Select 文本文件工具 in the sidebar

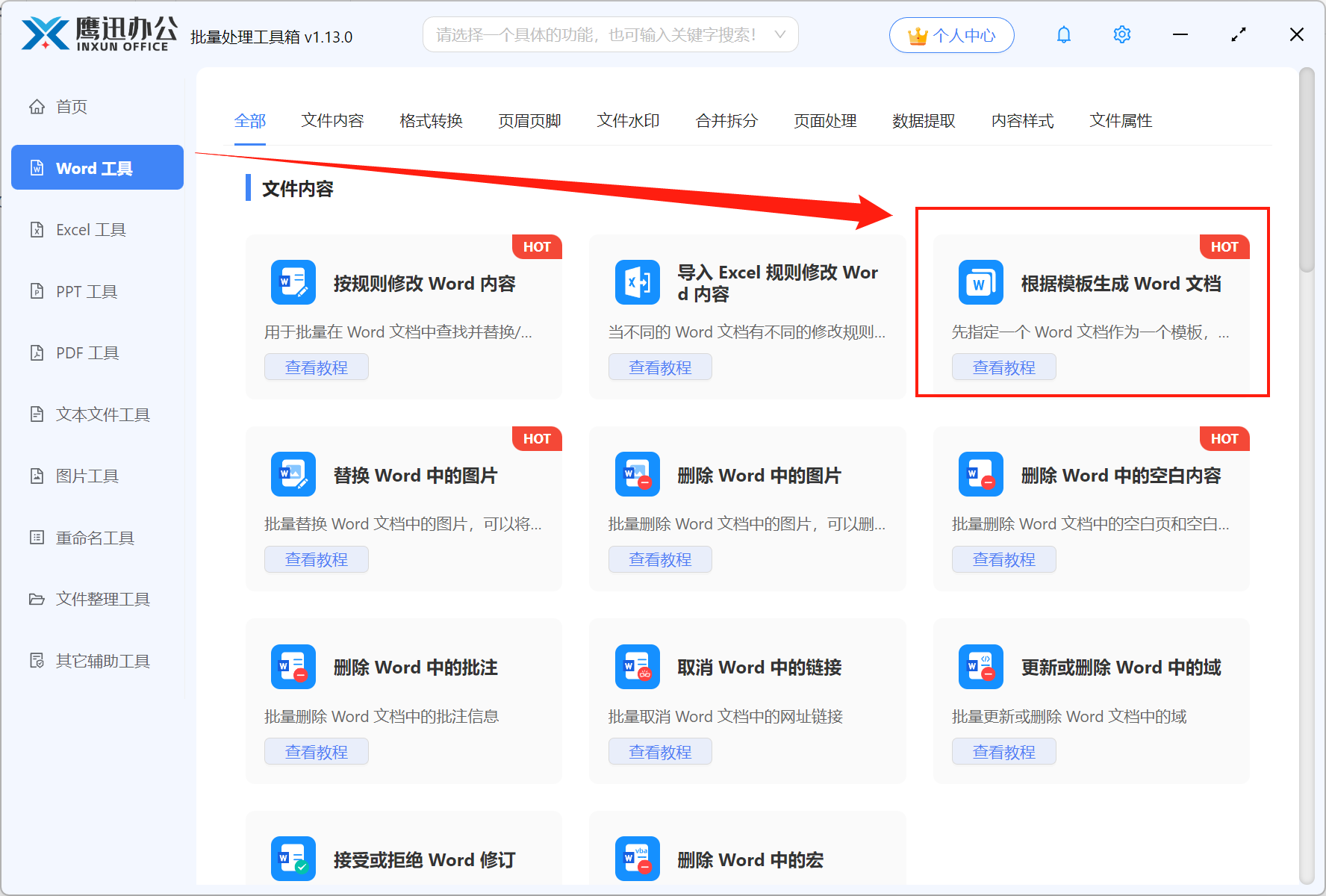(102, 414)
